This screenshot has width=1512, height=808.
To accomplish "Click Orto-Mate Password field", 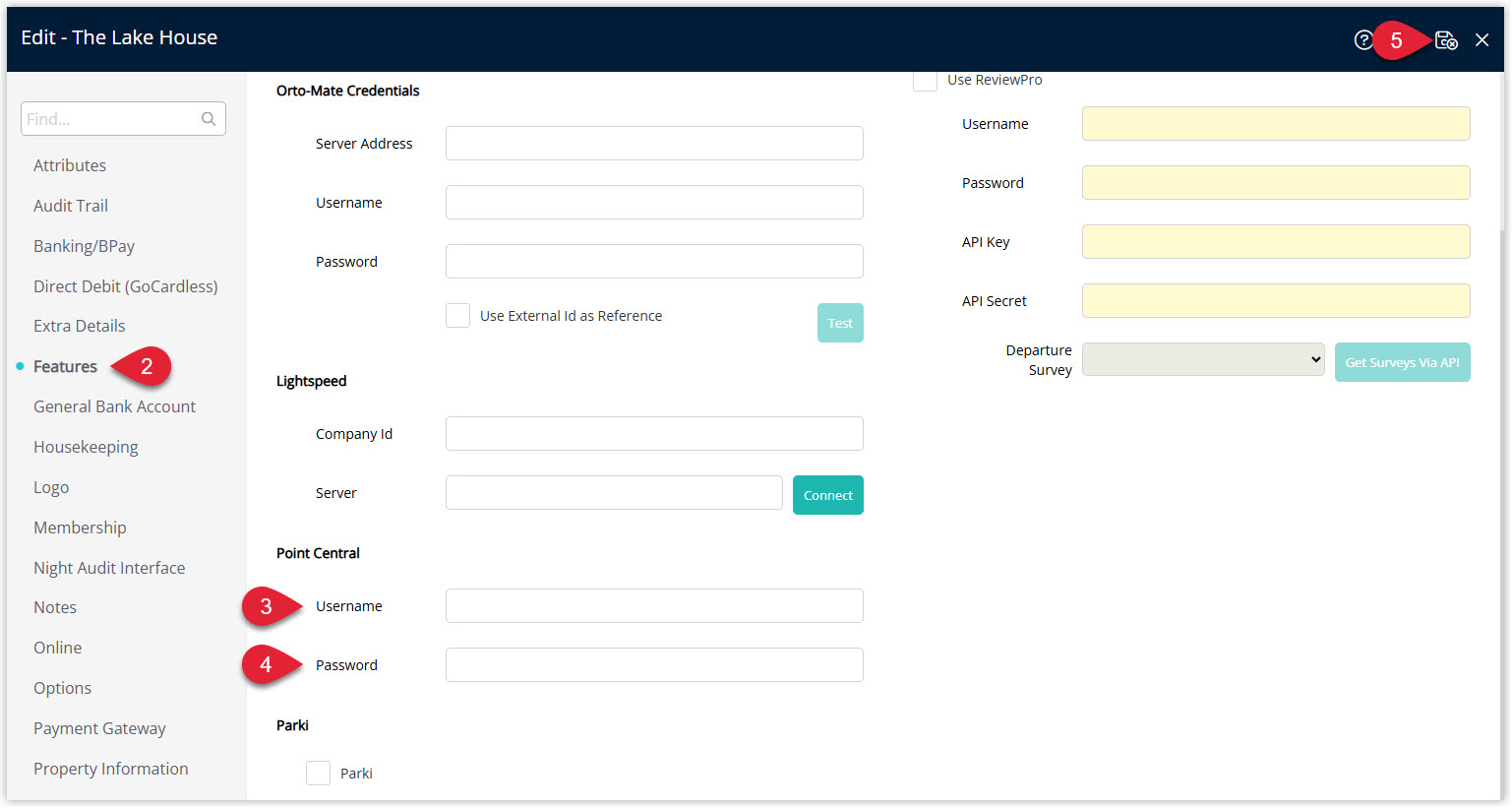I will pyautogui.click(x=654, y=262).
